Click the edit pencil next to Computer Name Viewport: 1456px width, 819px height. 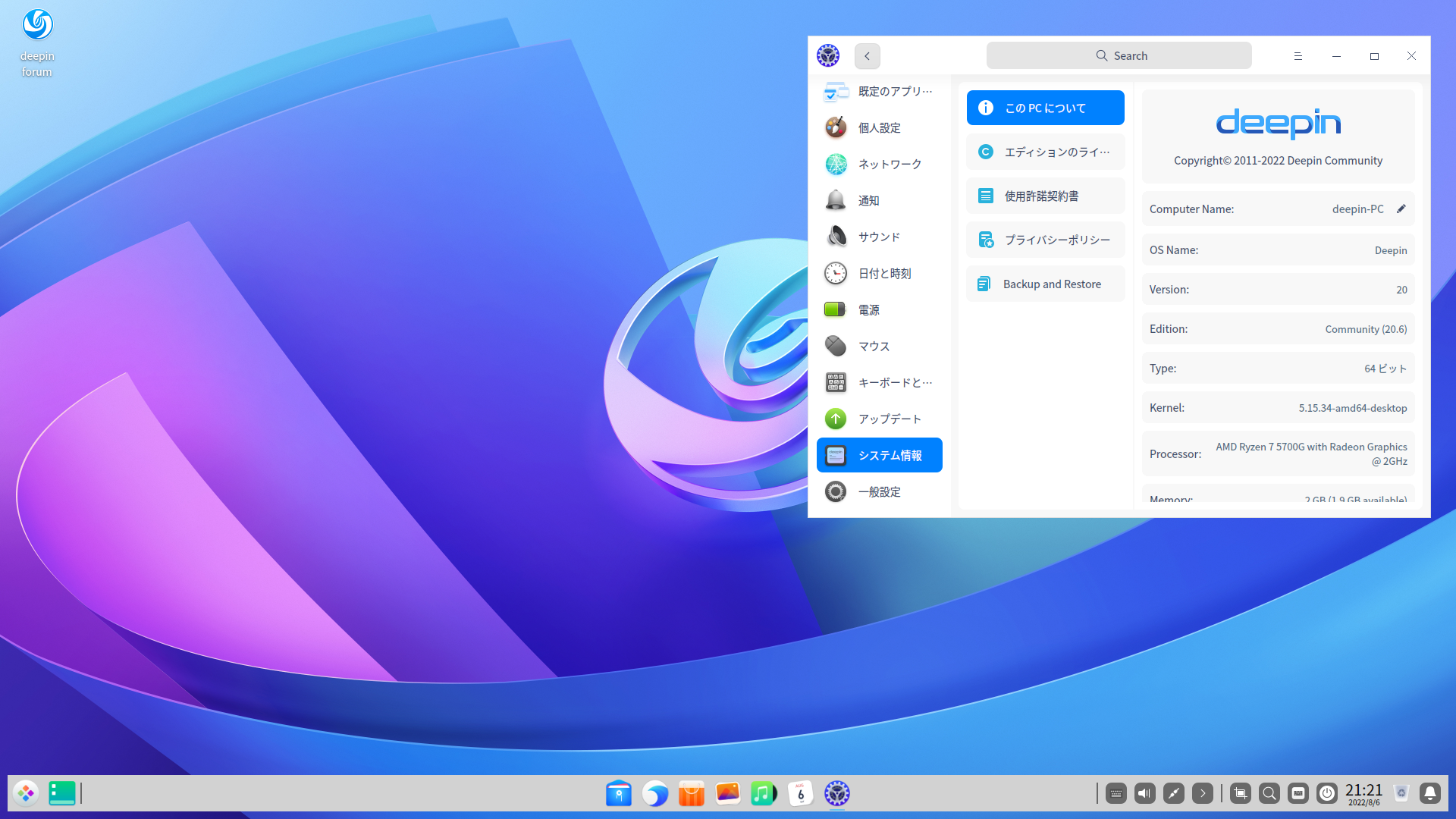click(1401, 209)
